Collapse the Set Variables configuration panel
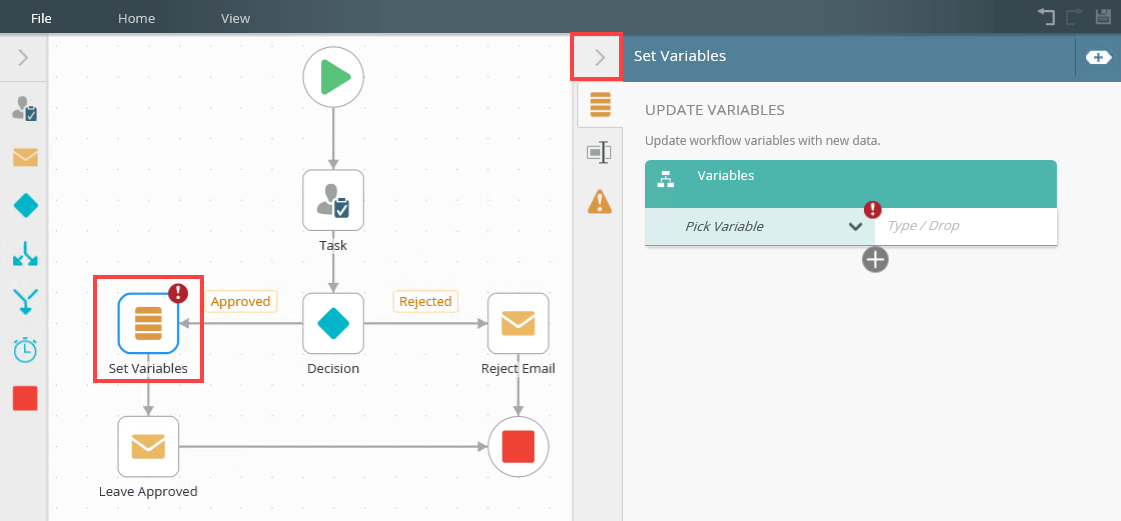 598,56
